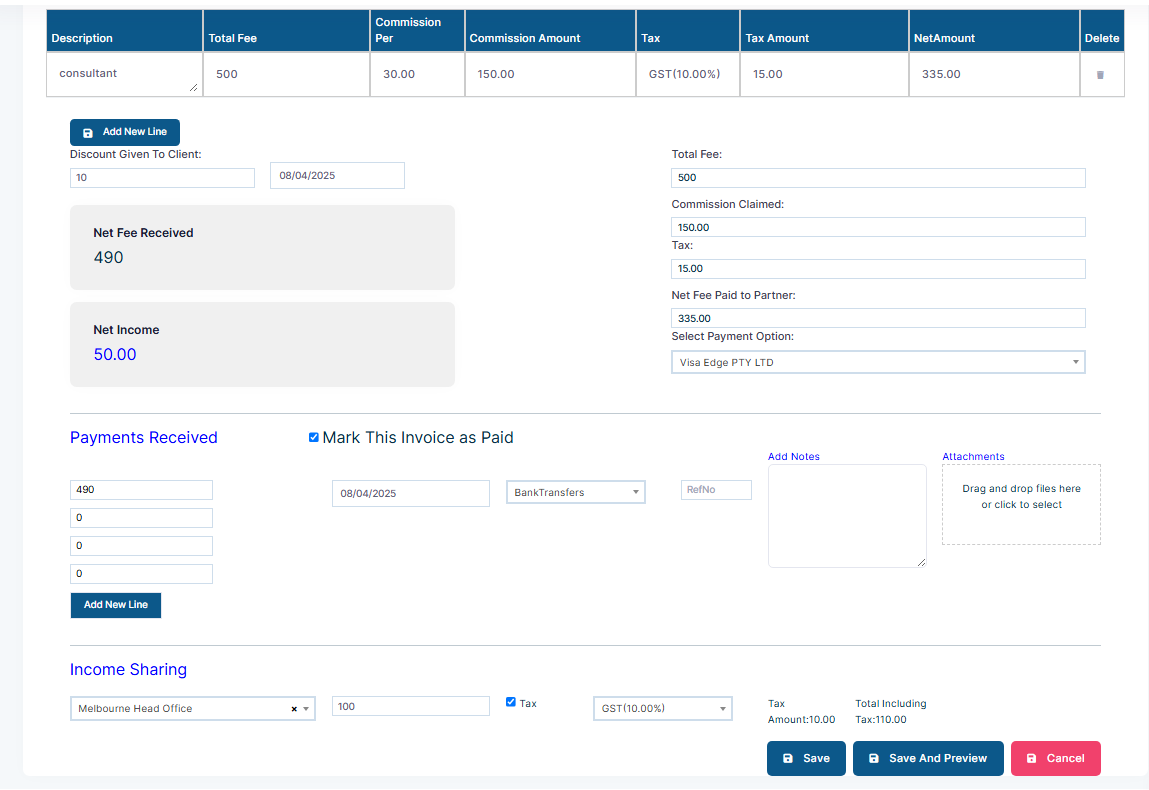Delete the consultant line via trash icon

click(x=1099, y=75)
